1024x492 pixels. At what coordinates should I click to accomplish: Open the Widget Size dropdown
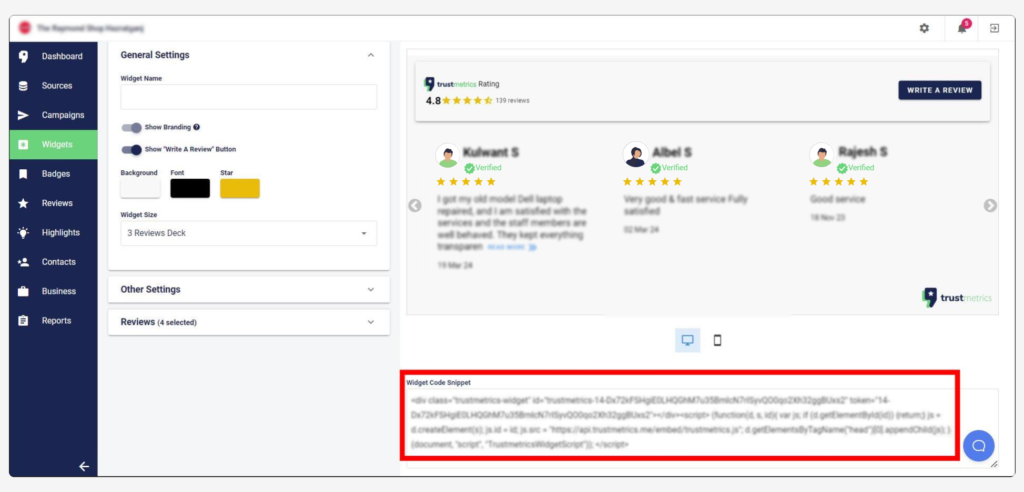[249, 233]
